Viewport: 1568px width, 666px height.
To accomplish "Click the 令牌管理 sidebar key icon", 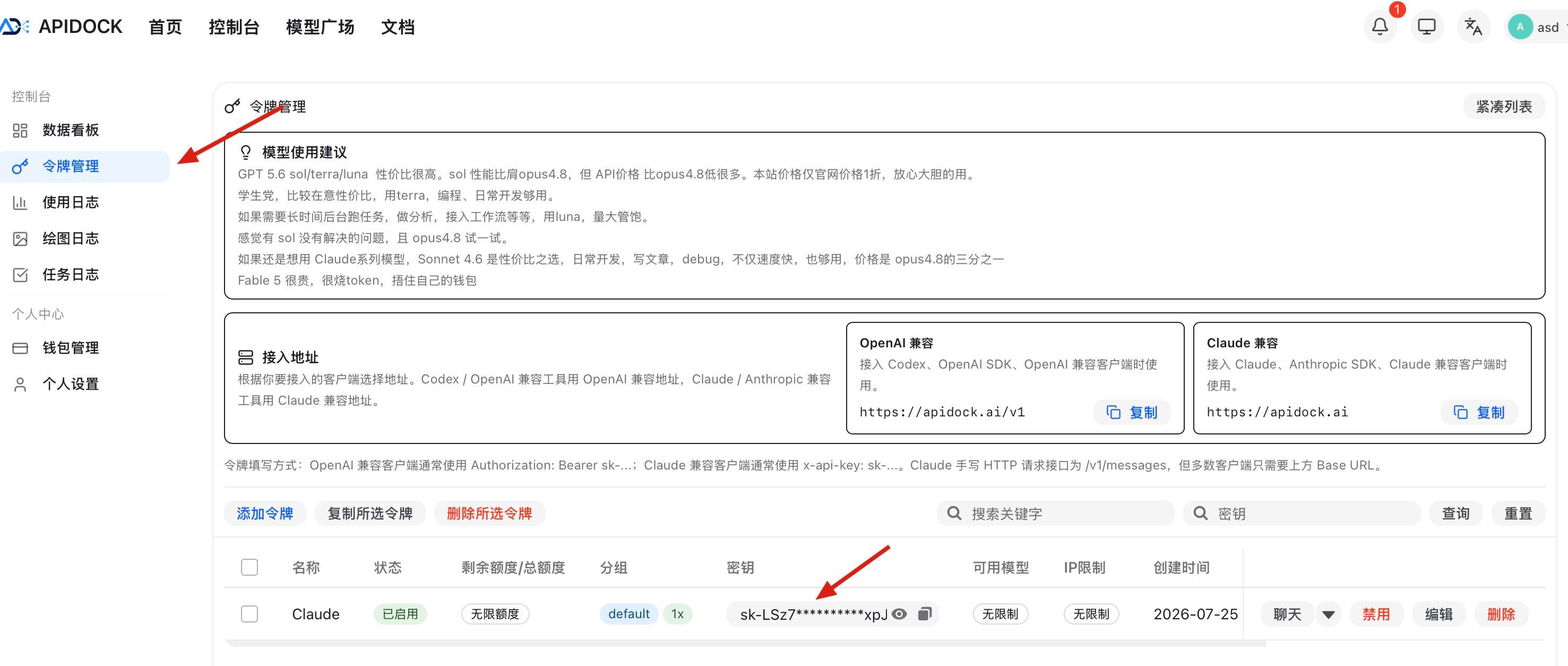I will point(20,166).
